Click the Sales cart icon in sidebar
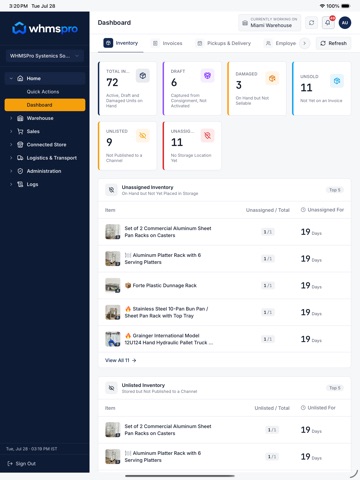The image size is (360, 480). coord(20,131)
